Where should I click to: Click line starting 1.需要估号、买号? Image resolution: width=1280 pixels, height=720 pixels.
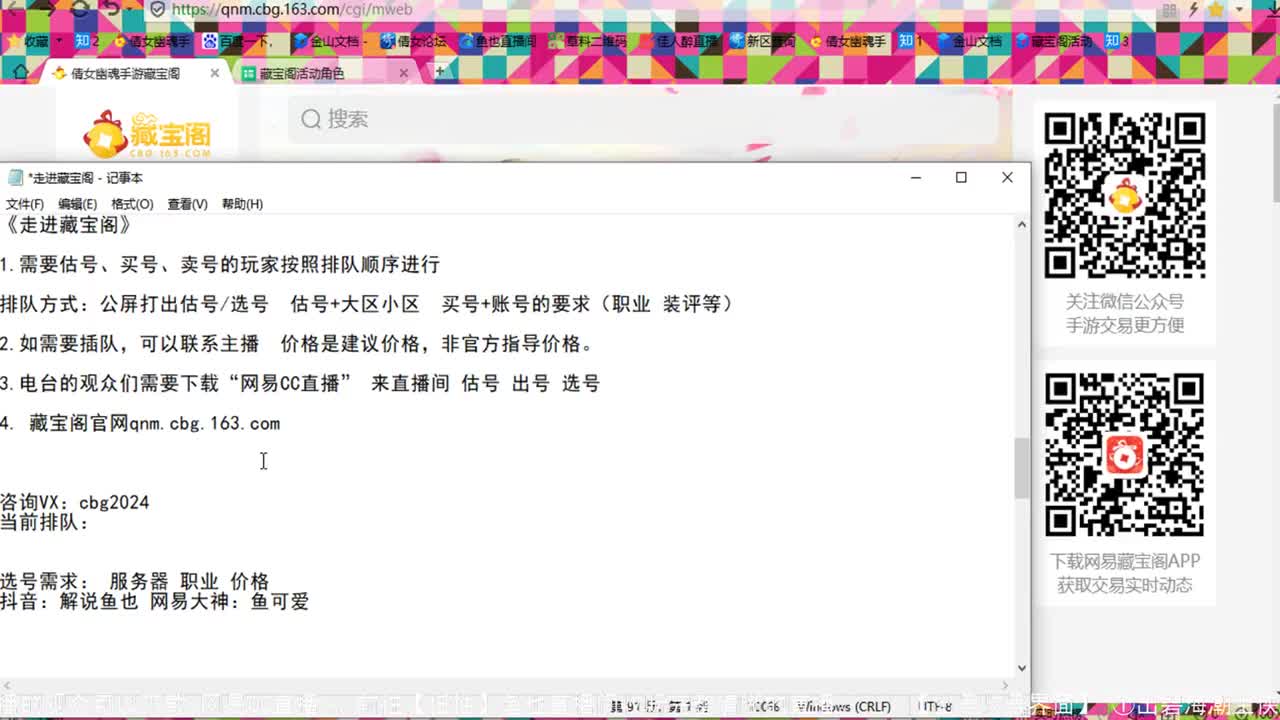[220, 265]
